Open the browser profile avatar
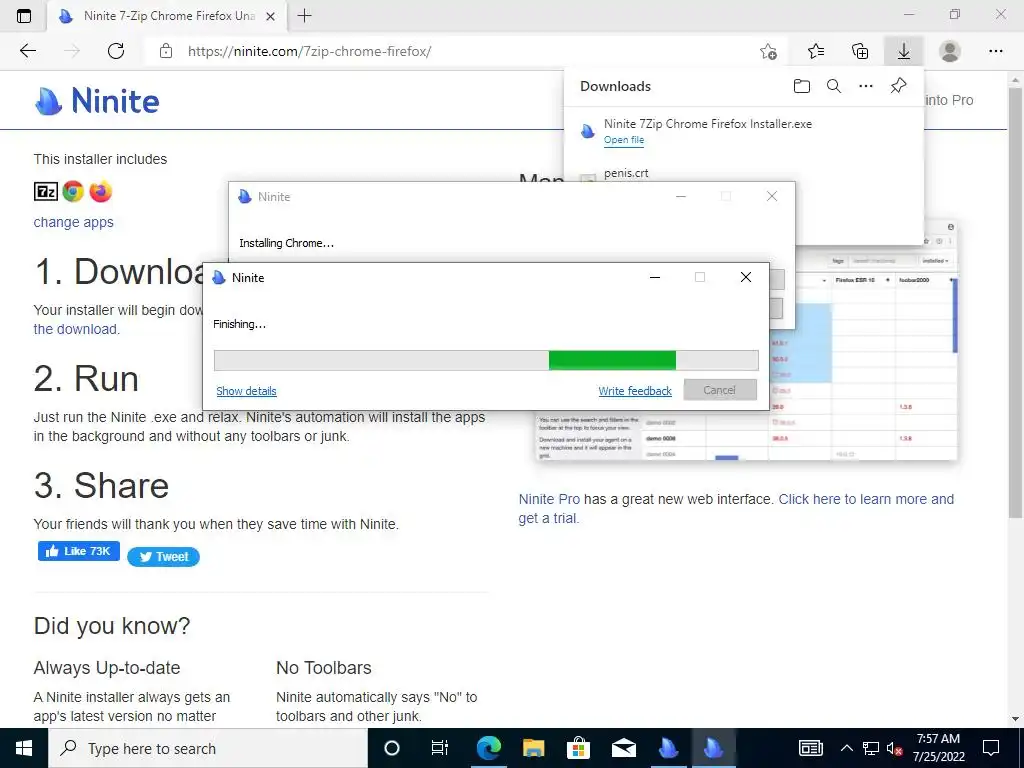This screenshot has width=1024, height=768. tap(950, 51)
